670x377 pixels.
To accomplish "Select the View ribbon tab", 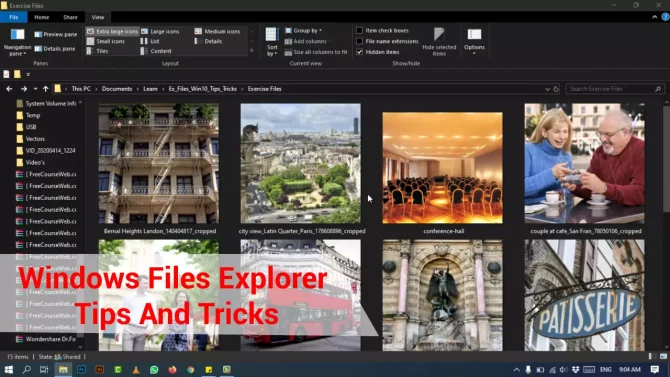I will (x=97, y=17).
